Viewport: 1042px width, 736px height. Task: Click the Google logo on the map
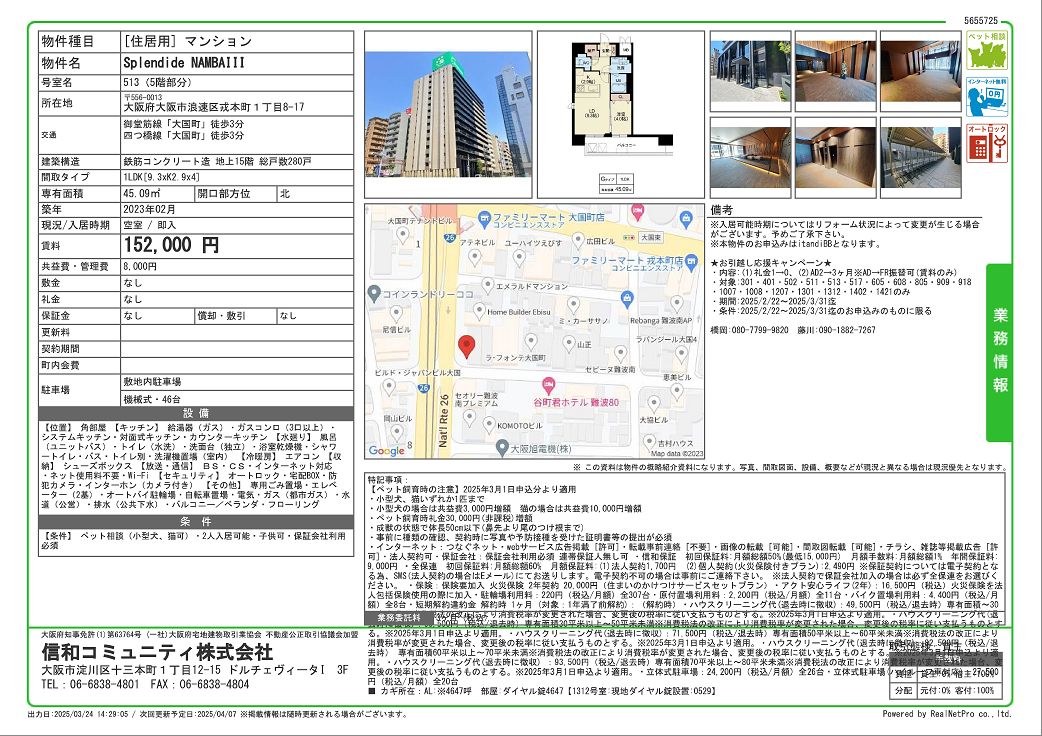click(x=387, y=450)
